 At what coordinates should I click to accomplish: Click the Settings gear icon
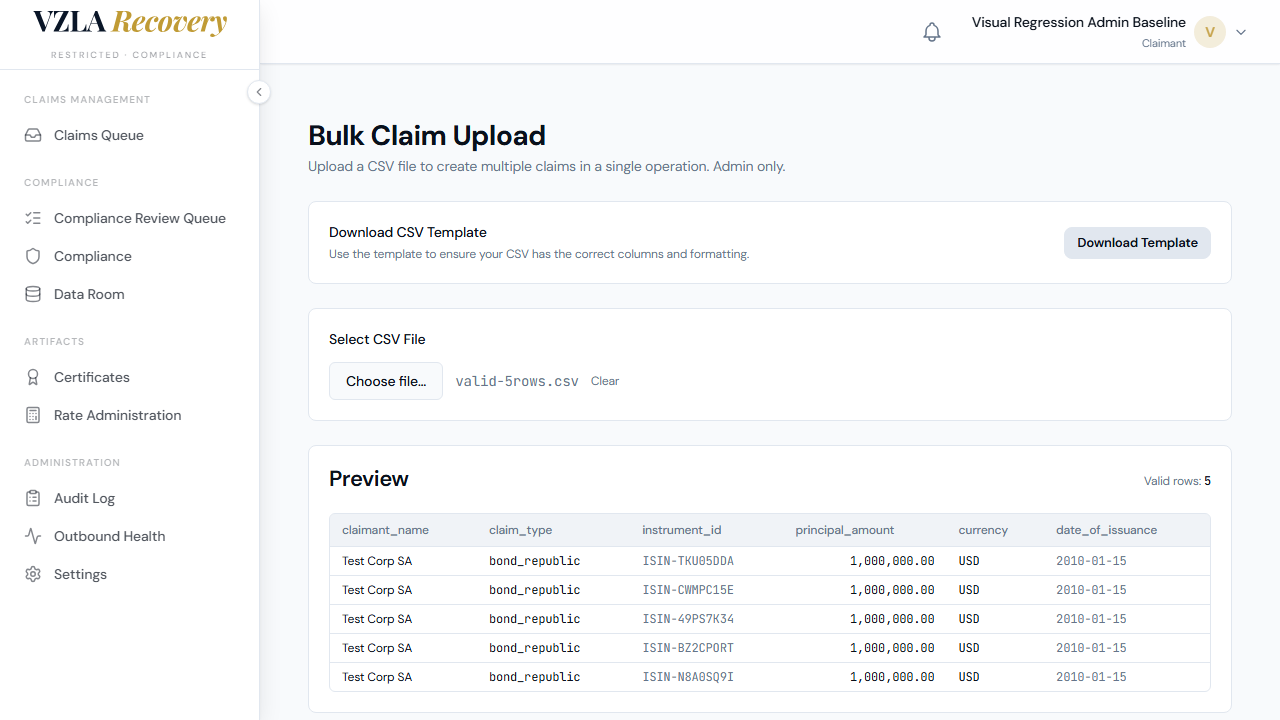point(33,574)
